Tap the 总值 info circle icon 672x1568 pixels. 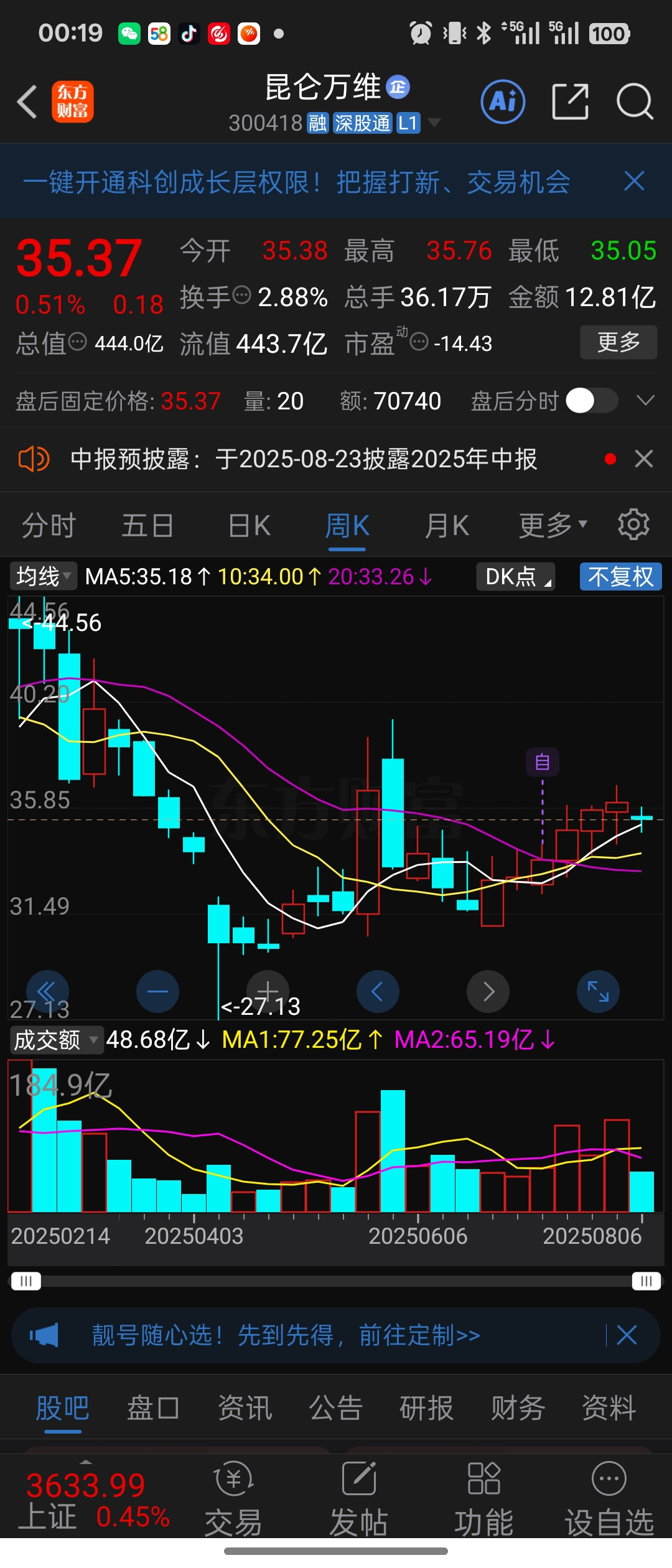(77, 342)
